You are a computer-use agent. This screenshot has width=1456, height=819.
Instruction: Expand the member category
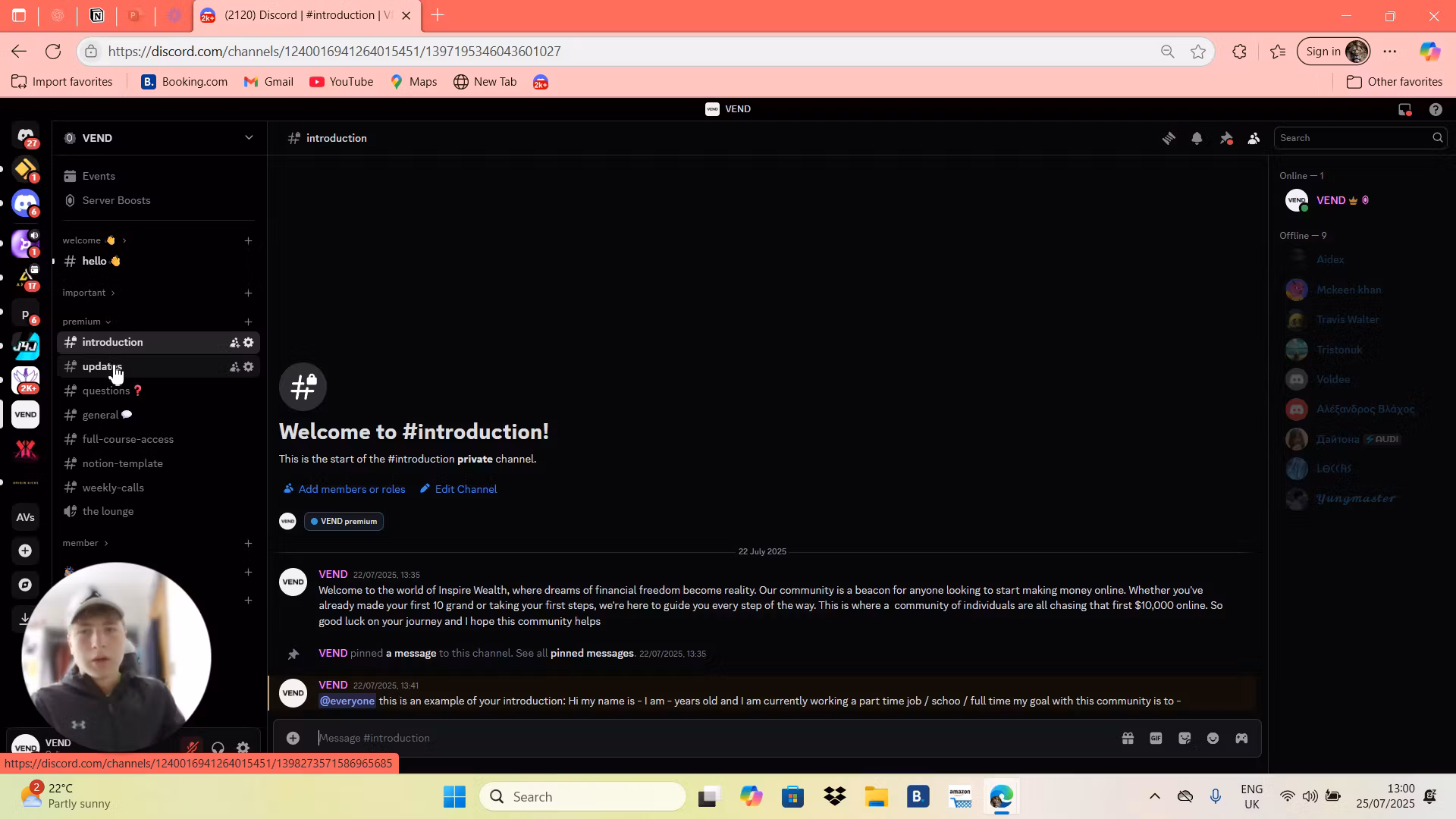tap(85, 543)
